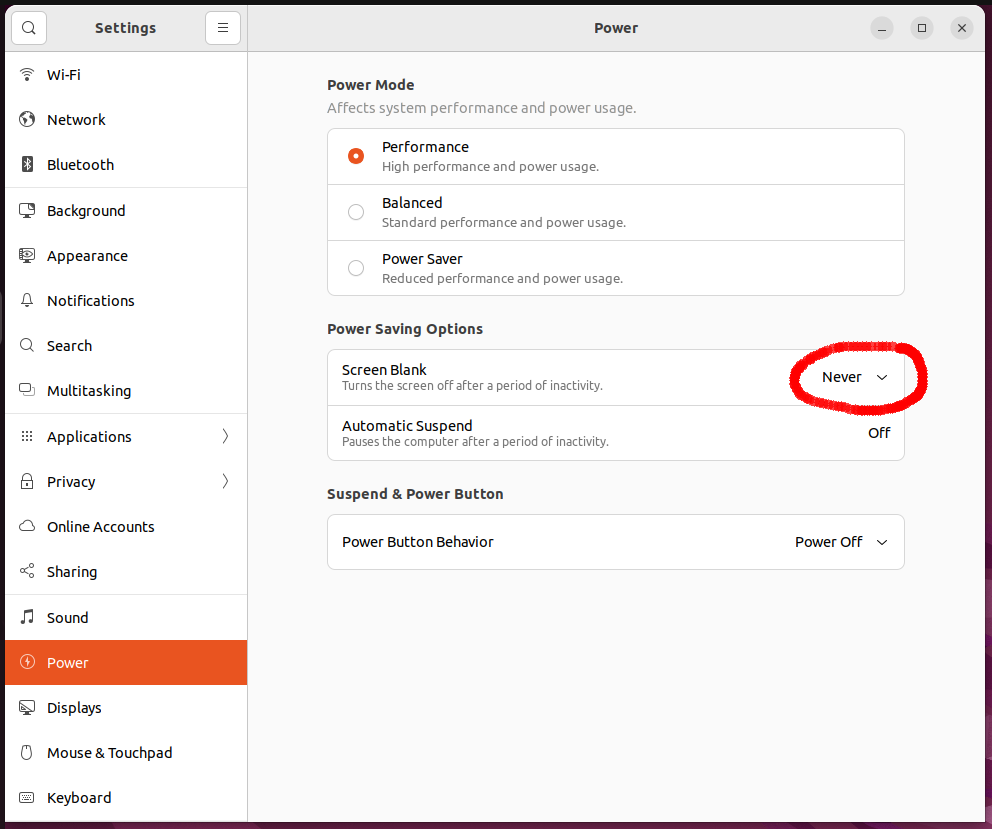
Task: Select the Power Saver radio button
Action: [x=356, y=268]
